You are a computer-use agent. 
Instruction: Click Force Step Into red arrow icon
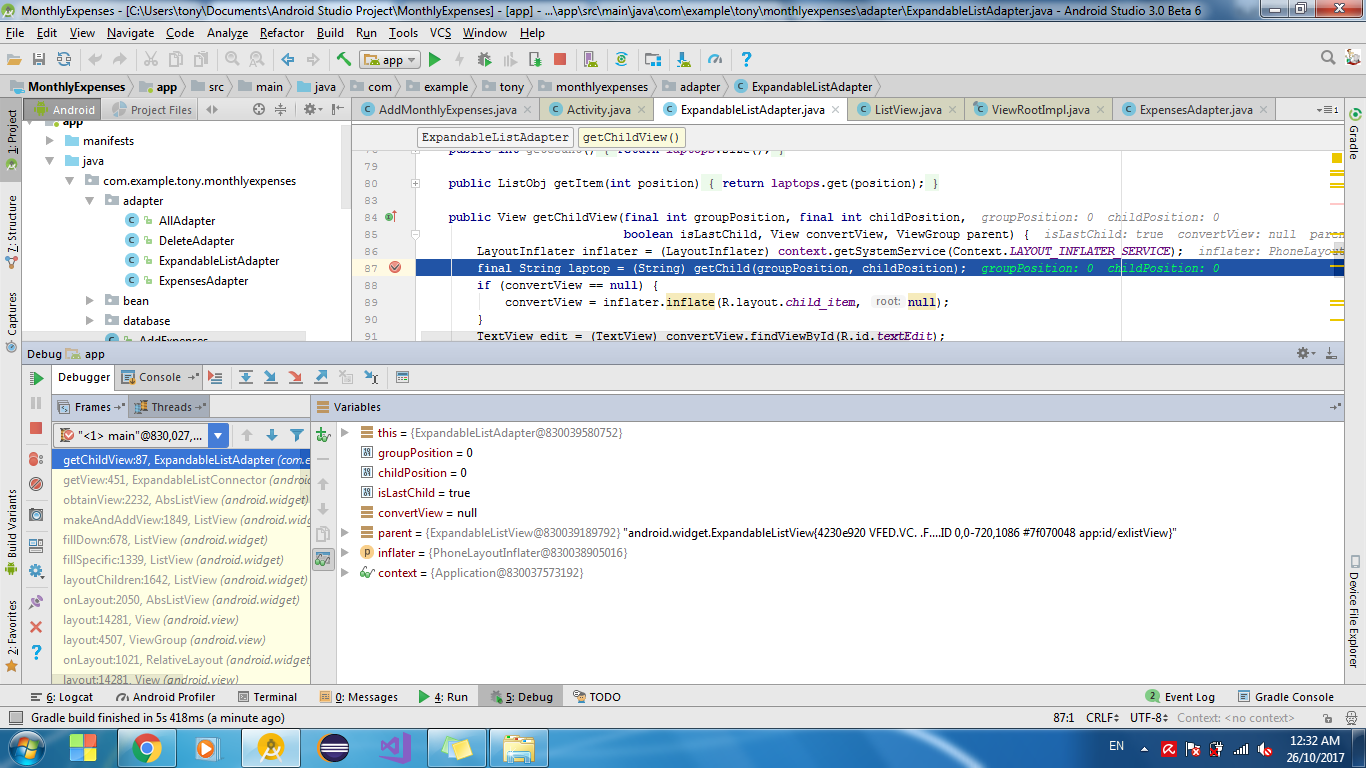(295, 377)
